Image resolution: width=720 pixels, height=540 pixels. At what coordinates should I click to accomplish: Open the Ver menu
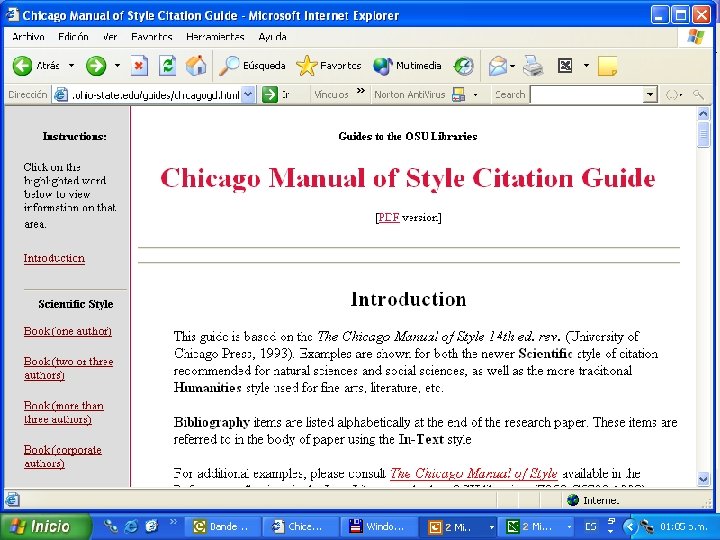(x=110, y=37)
